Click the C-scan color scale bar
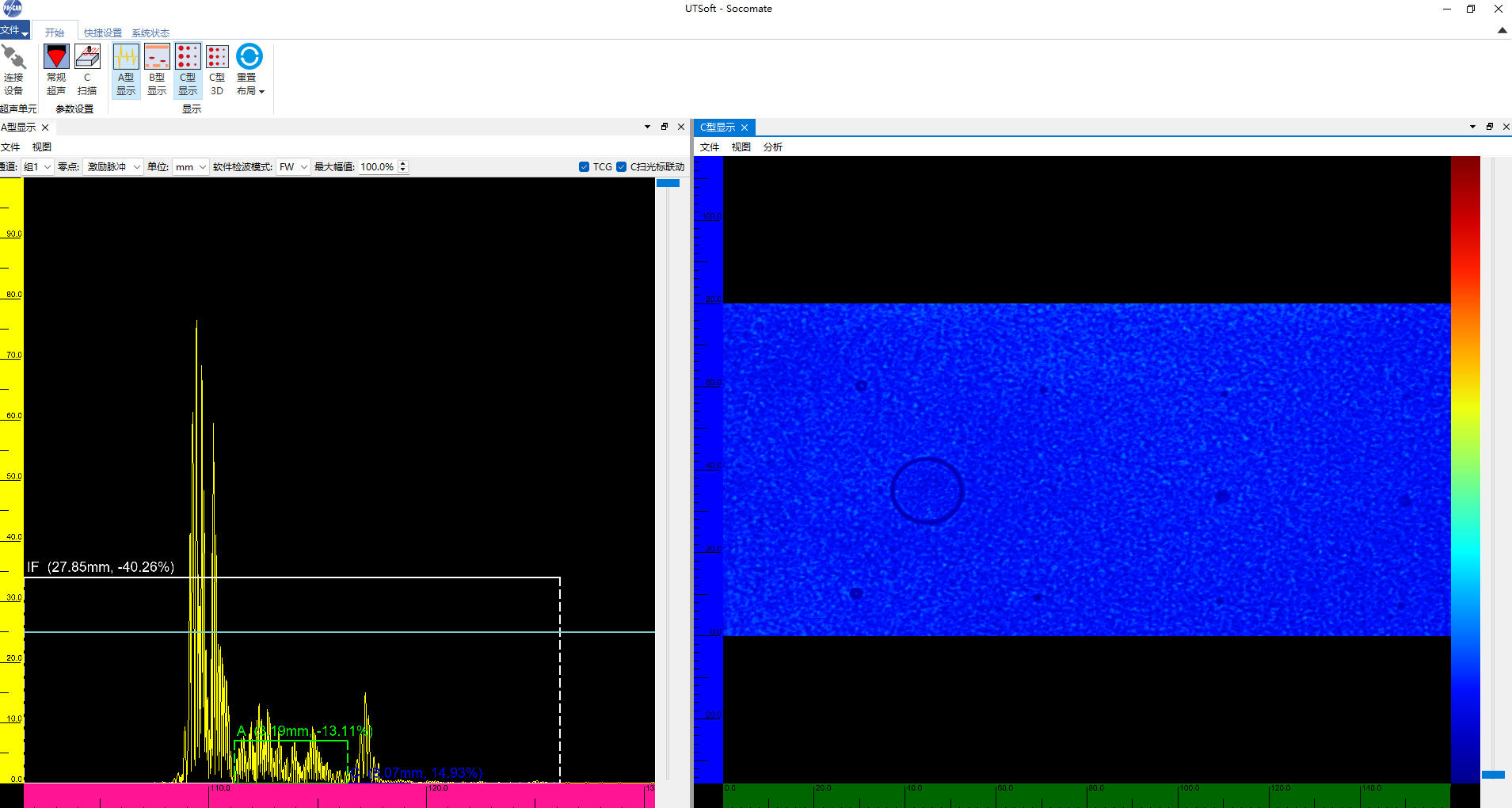This screenshot has width=1512, height=808. (1465, 467)
